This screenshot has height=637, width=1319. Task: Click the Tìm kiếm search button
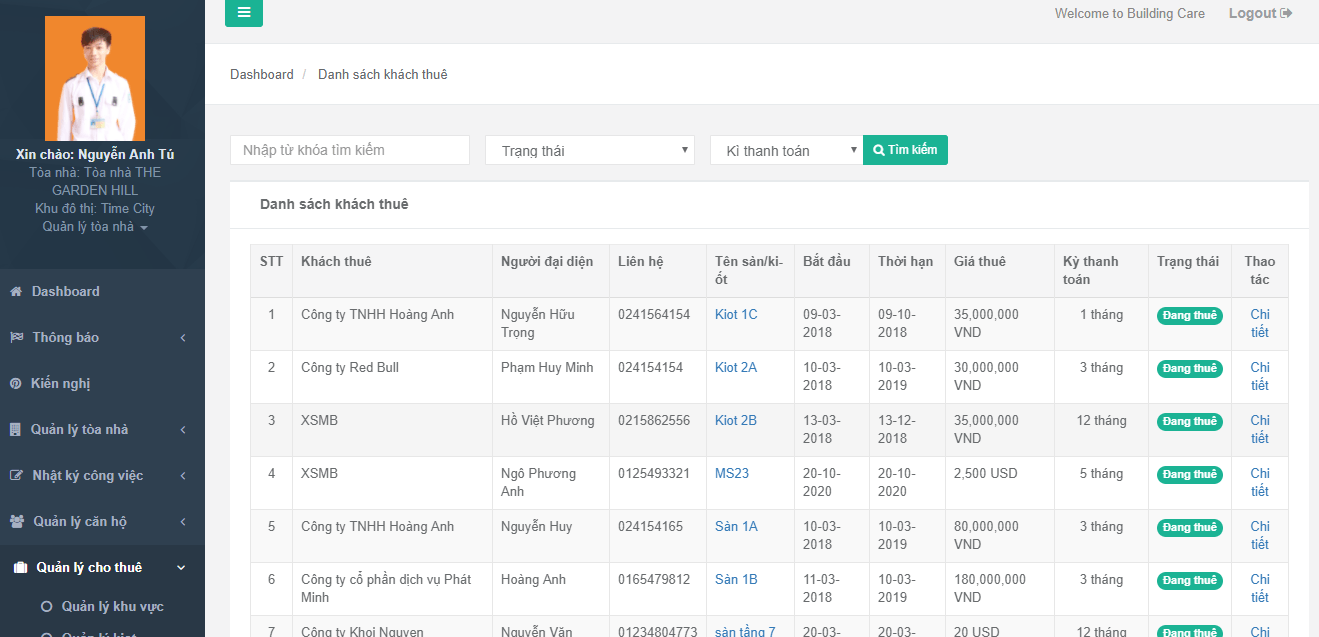905,150
